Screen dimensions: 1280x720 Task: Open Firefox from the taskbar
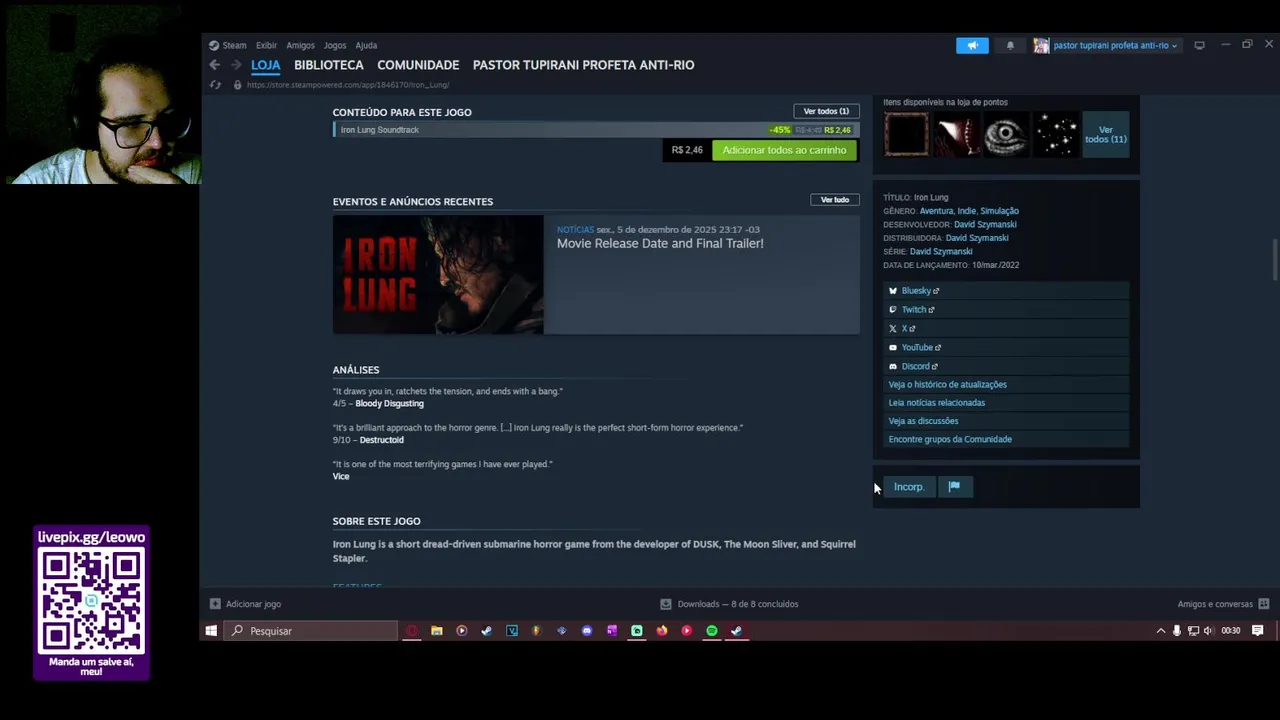pos(662,631)
